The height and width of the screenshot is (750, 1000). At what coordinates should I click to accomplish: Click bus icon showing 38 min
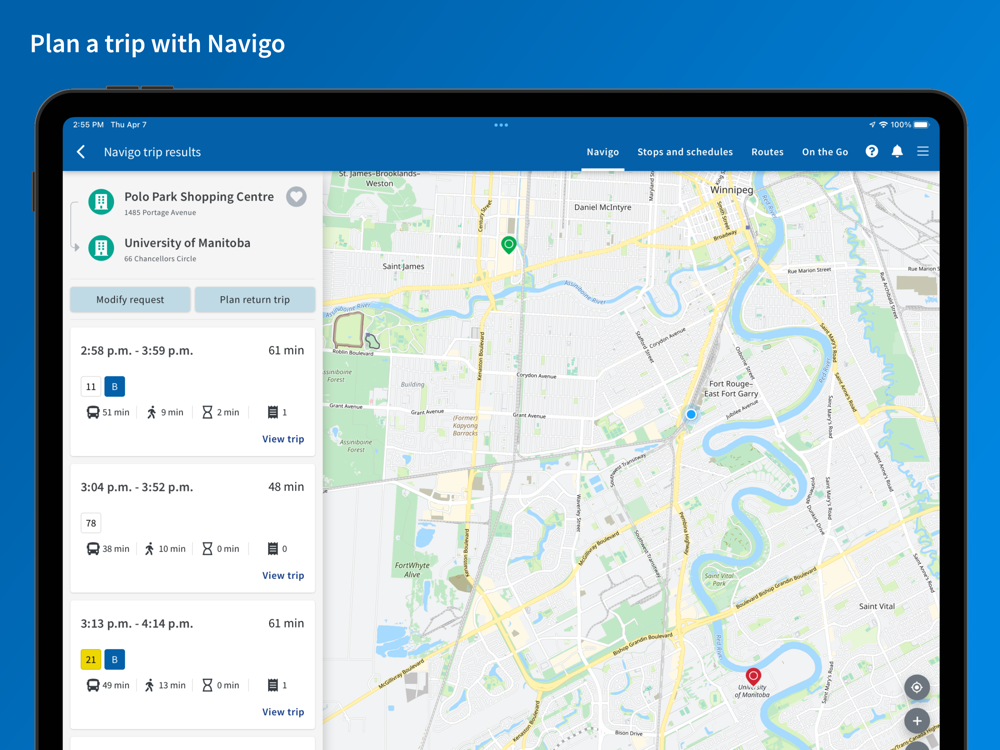click(x=93, y=549)
